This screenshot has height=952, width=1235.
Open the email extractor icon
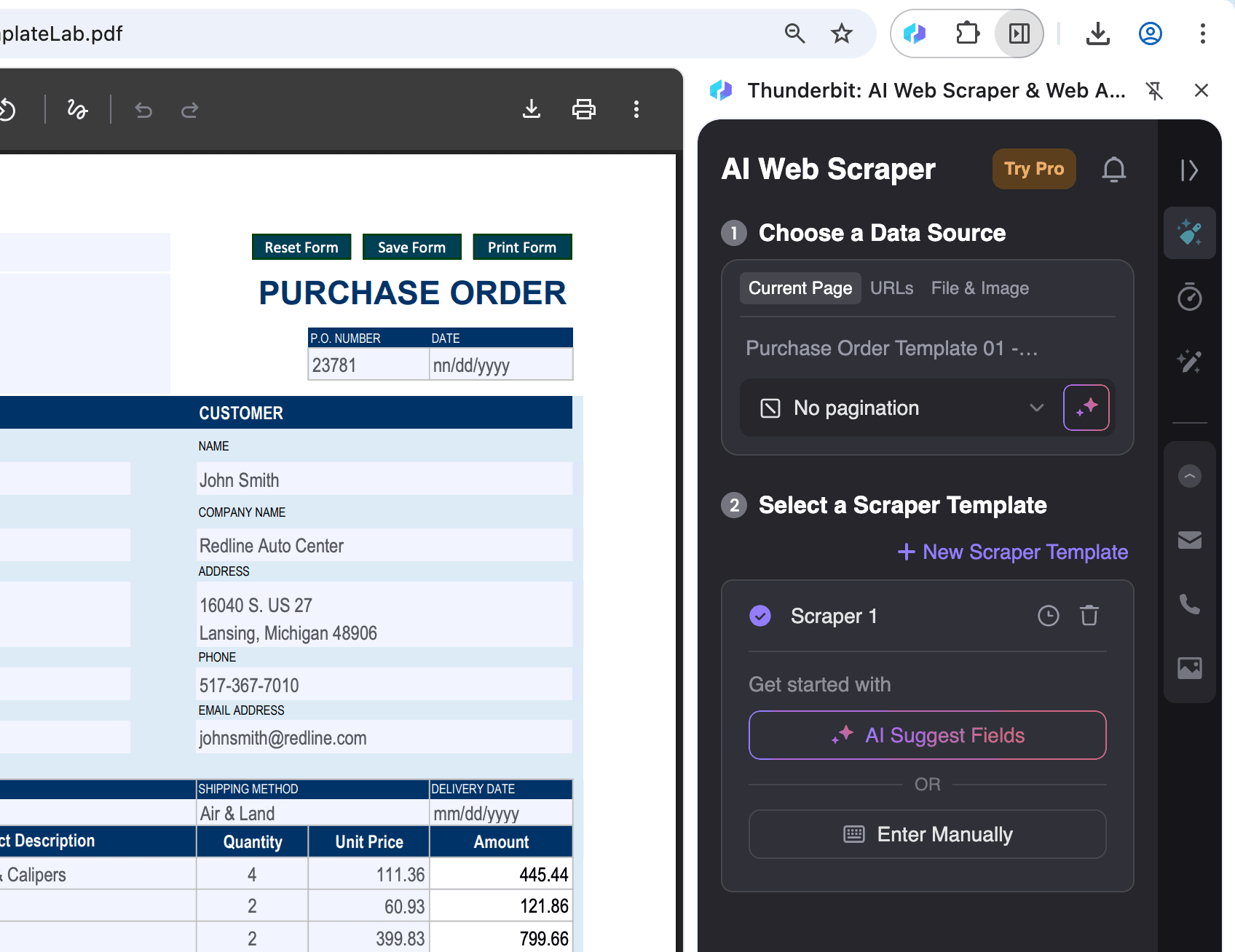(1190, 540)
